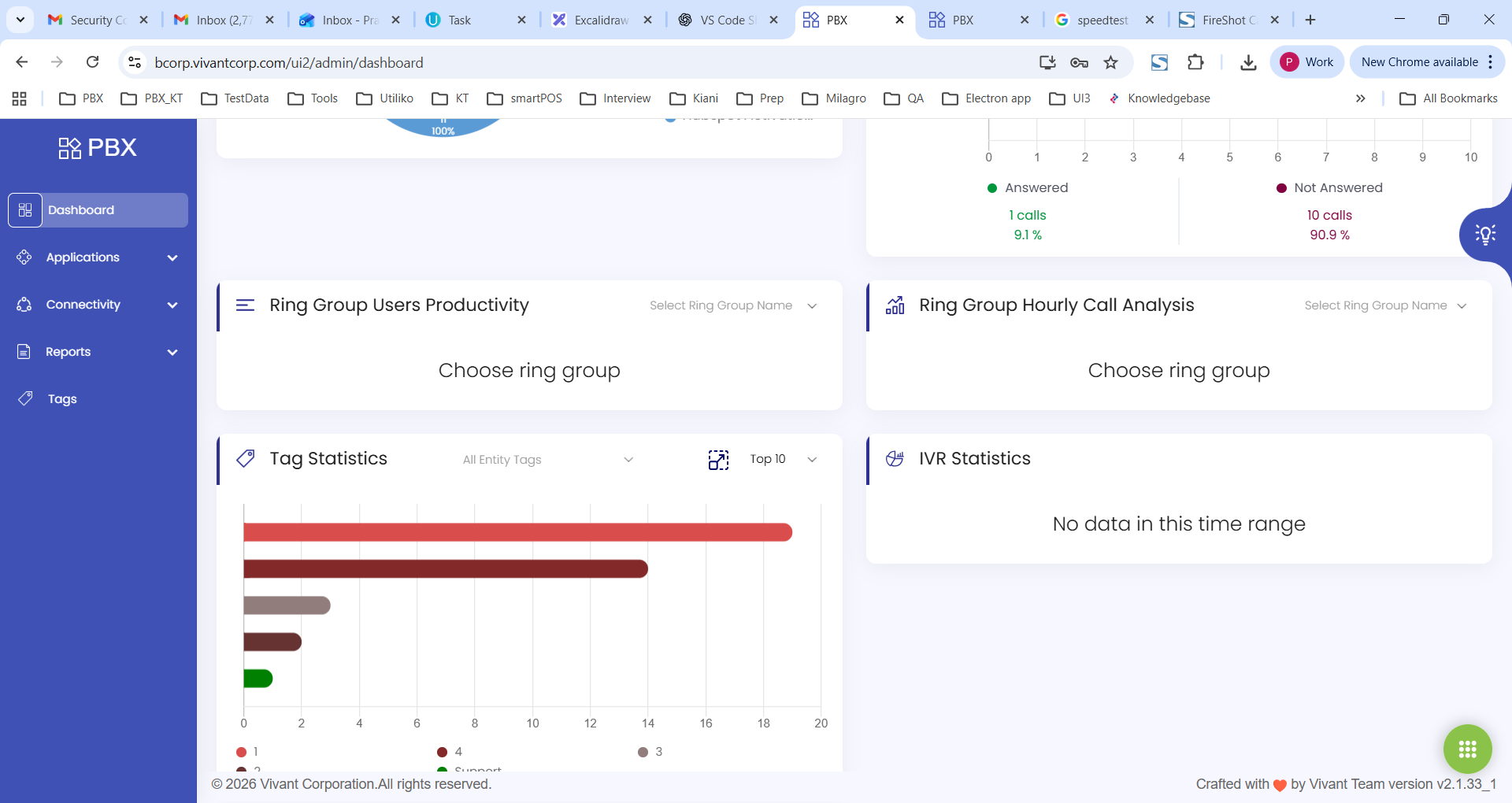This screenshot has height=803, width=1512.
Task: Change the Top 10 dropdown selection
Action: 783,460
